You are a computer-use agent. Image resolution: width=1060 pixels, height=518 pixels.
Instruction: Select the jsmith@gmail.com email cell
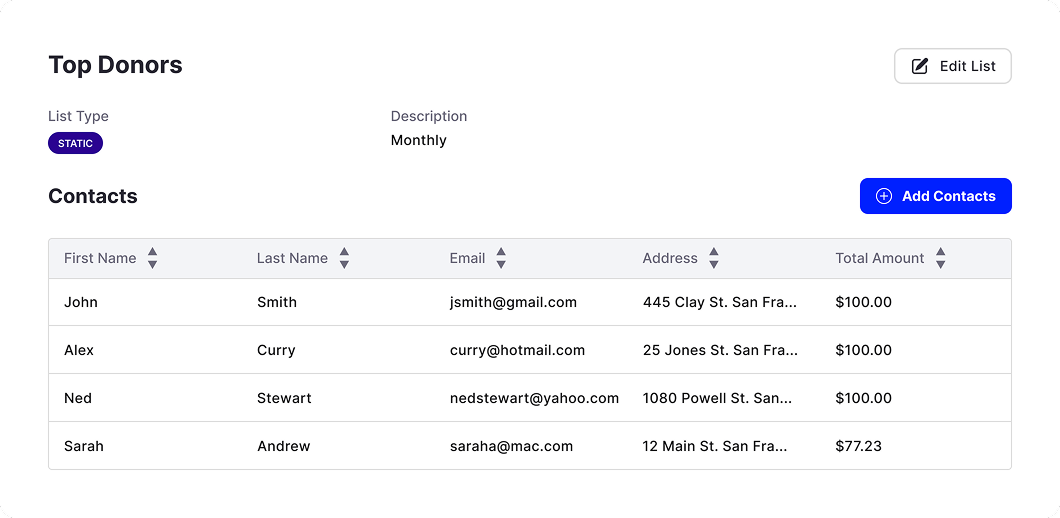point(513,302)
